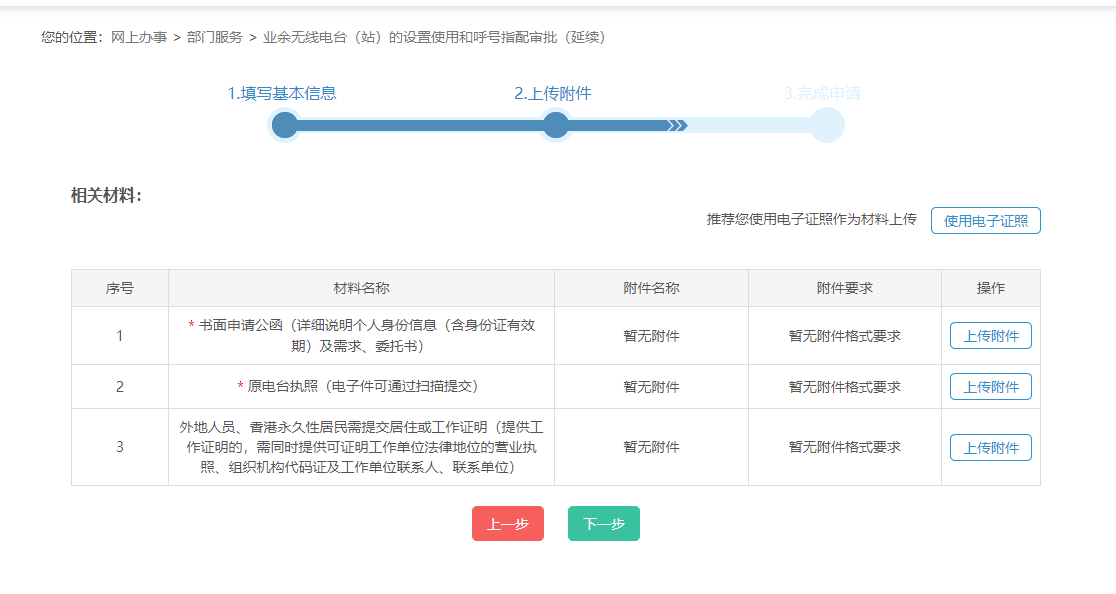Upload attachment for 居住或工作证明 row
The width and height of the screenshot is (1116, 594).
pos(990,448)
